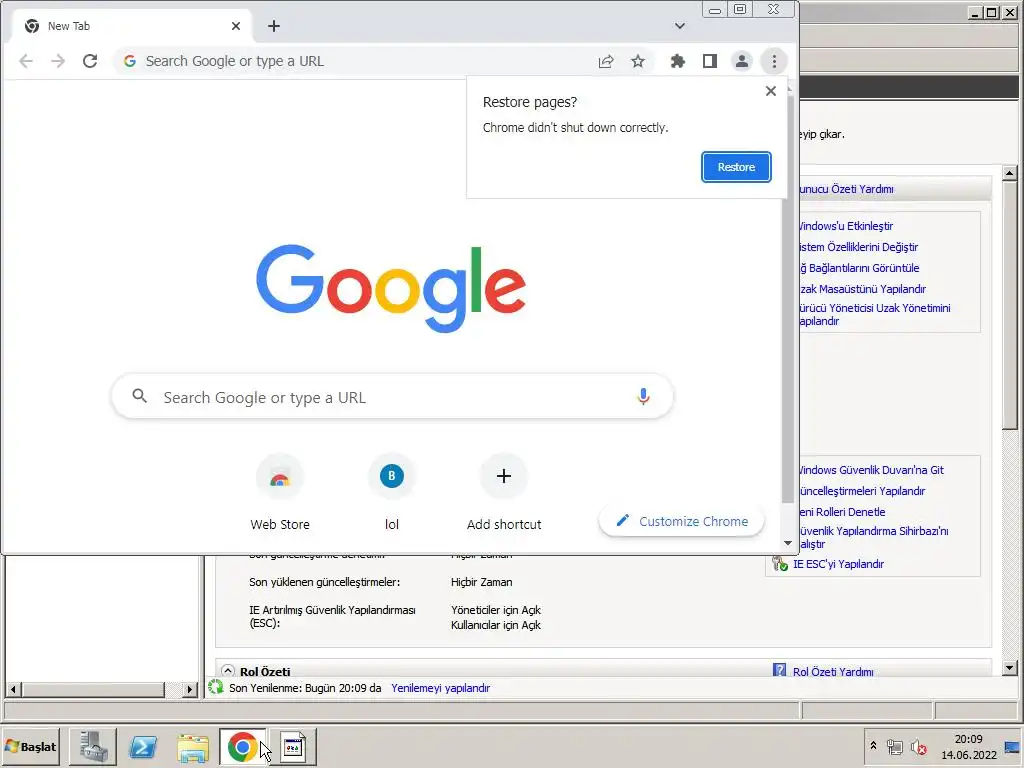
Task: Open Chrome extensions puzzle icon
Action: coord(678,61)
